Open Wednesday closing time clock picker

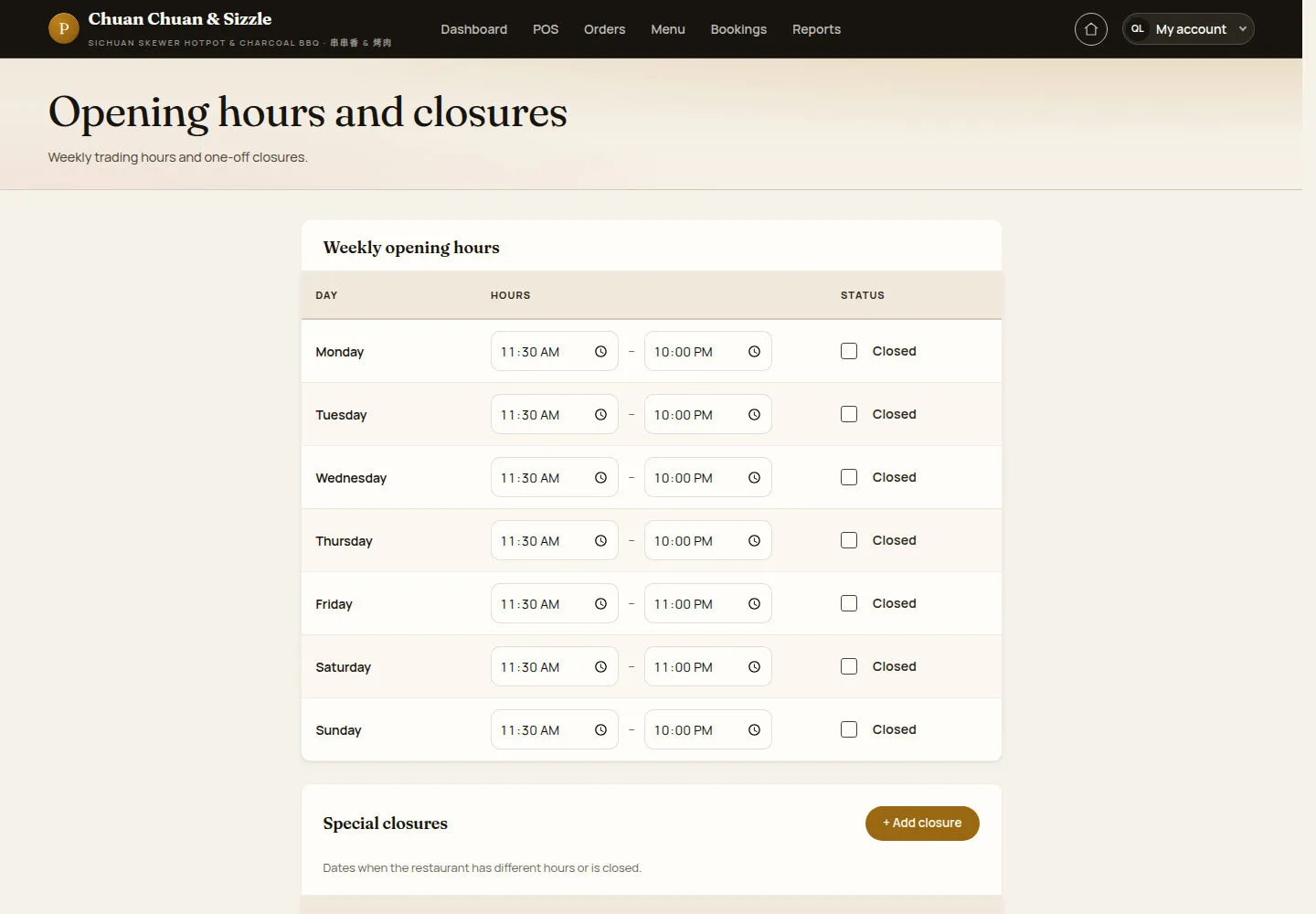coord(754,478)
